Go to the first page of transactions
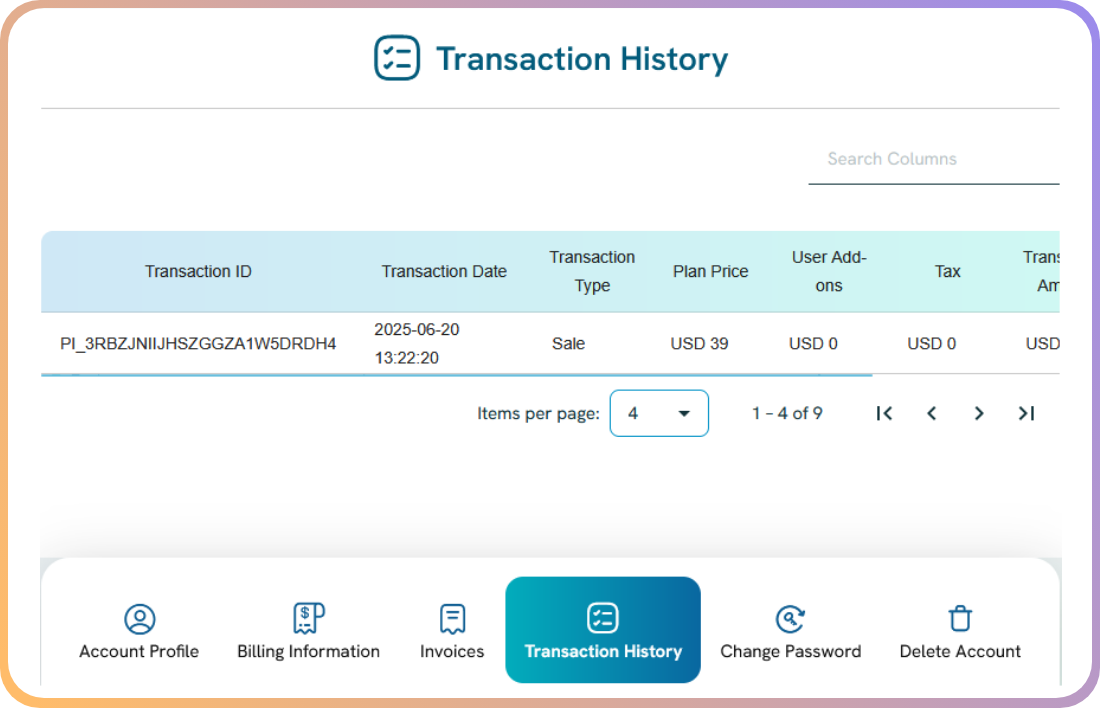The image size is (1100, 708). pos(884,413)
